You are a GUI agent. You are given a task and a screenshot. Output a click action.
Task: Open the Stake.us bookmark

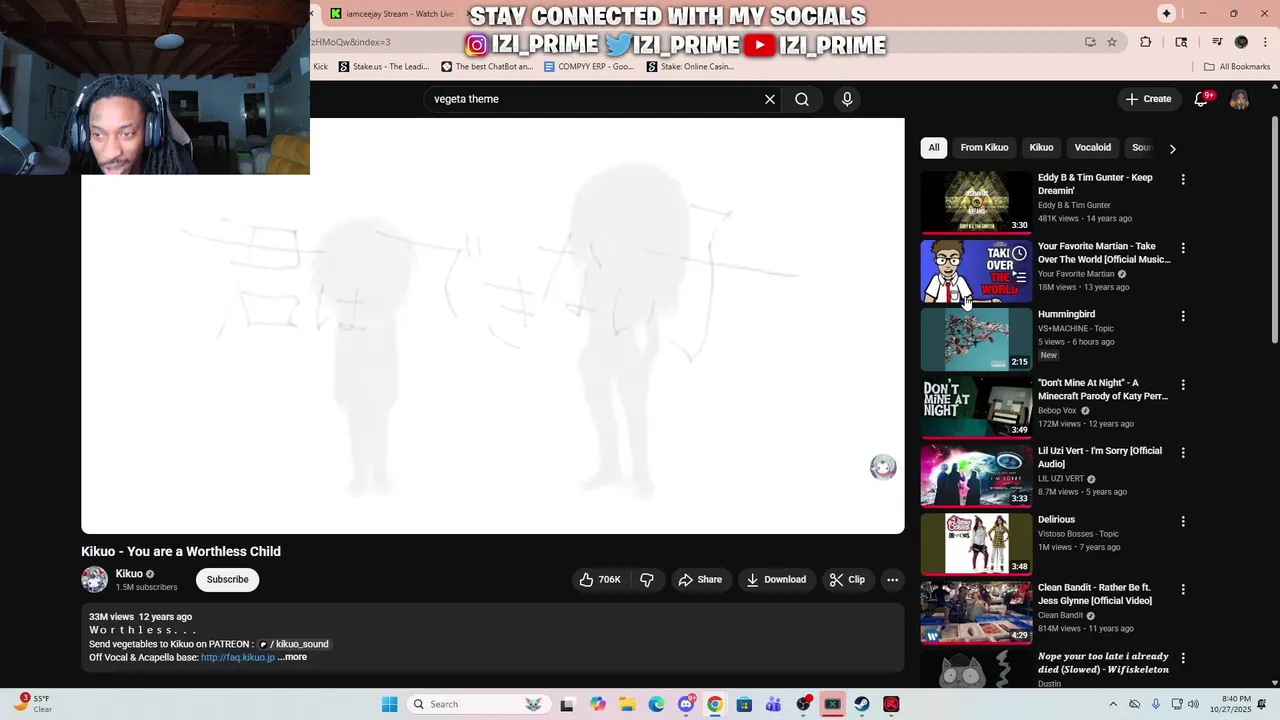click(x=384, y=67)
